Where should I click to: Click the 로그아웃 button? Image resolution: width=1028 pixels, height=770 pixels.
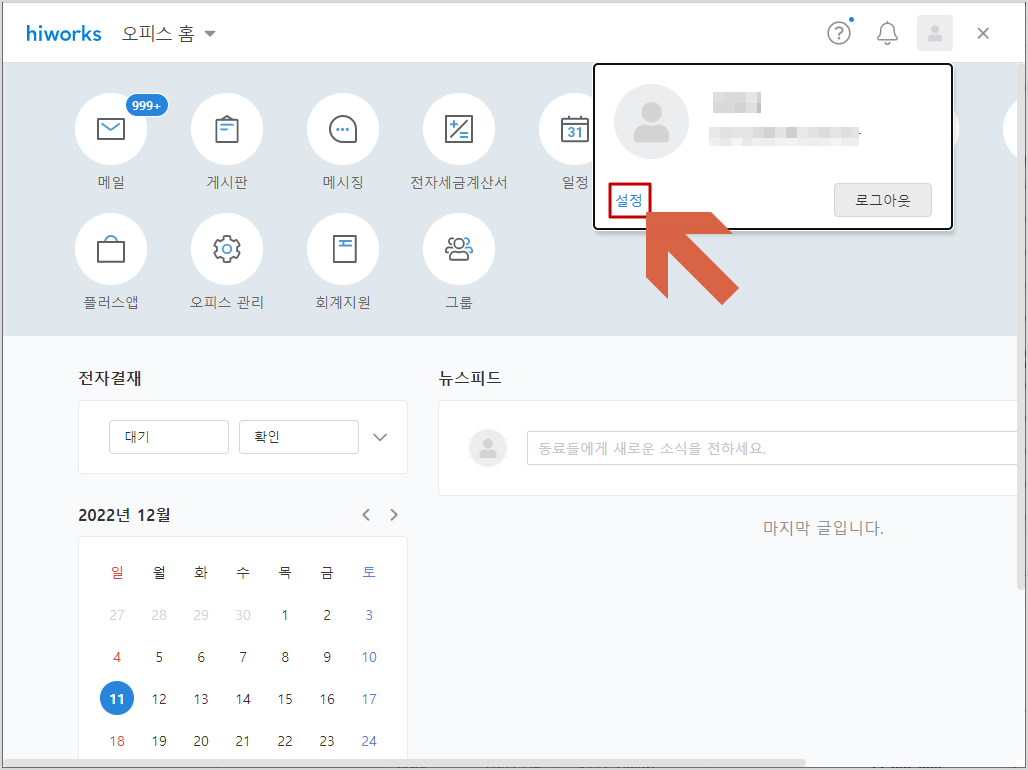pyautogui.click(x=882, y=200)
